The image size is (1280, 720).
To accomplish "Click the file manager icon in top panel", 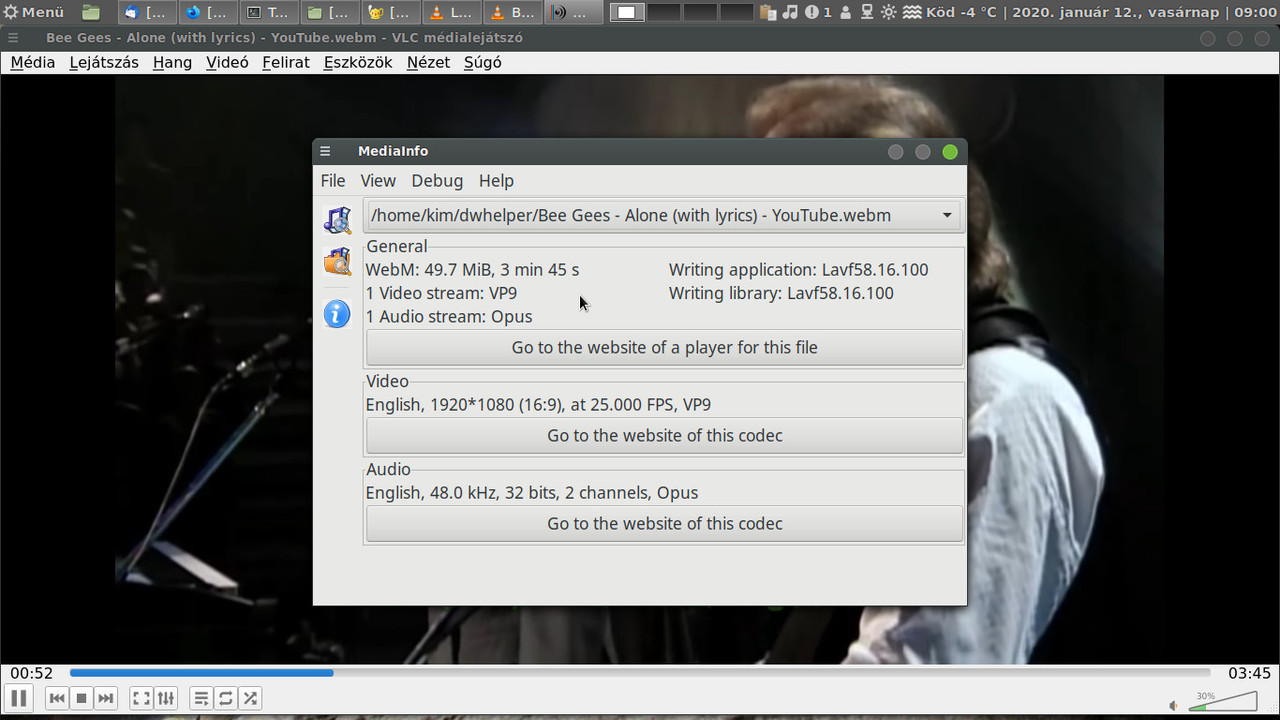I will click(x=91, y=12).
